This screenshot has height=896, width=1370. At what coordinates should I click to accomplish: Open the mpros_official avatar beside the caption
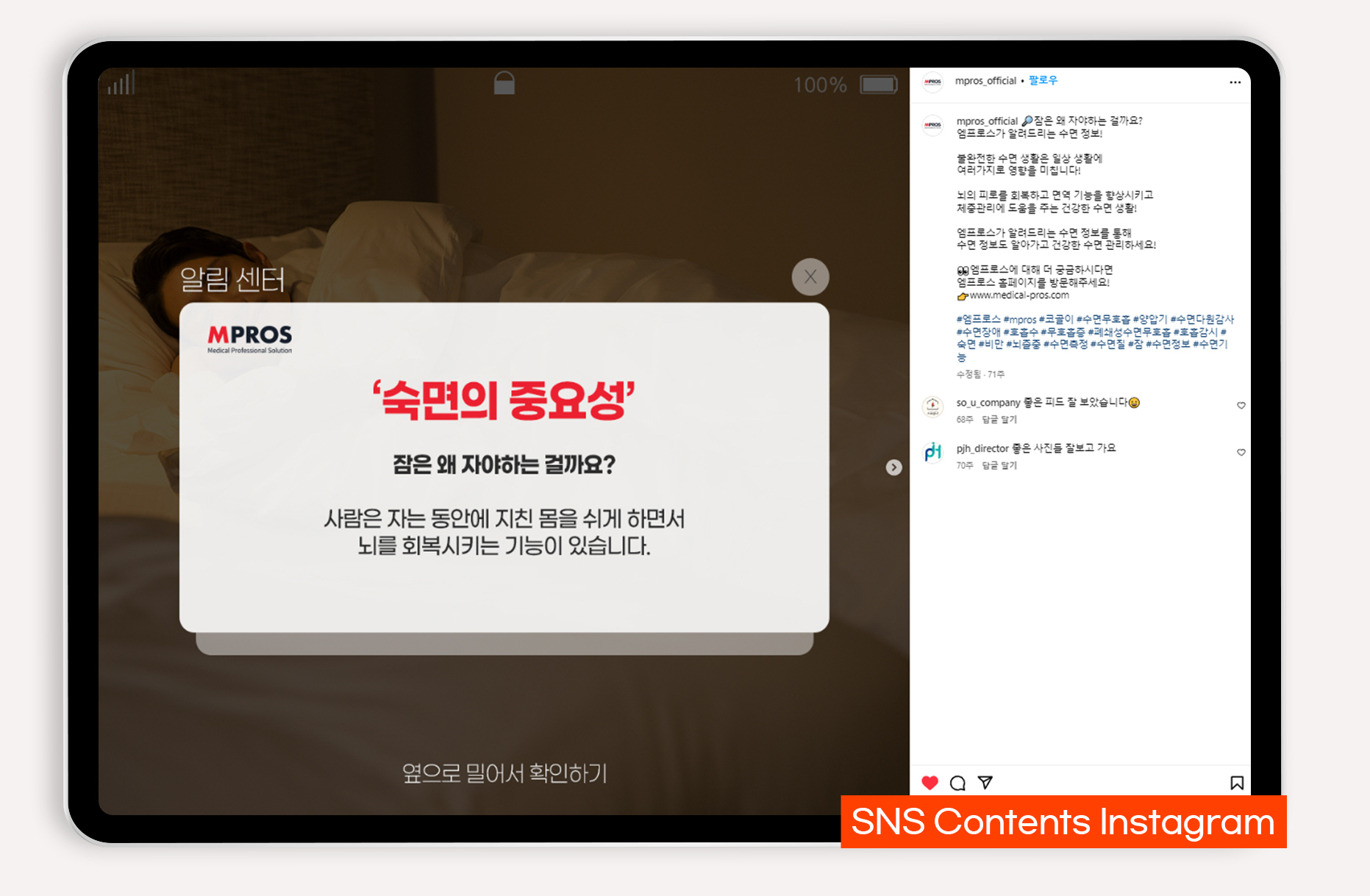(x=932, y=125)
